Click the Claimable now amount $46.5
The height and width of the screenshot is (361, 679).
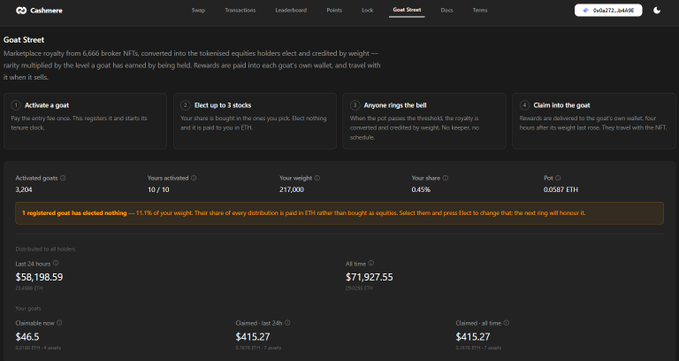(27, 337)
